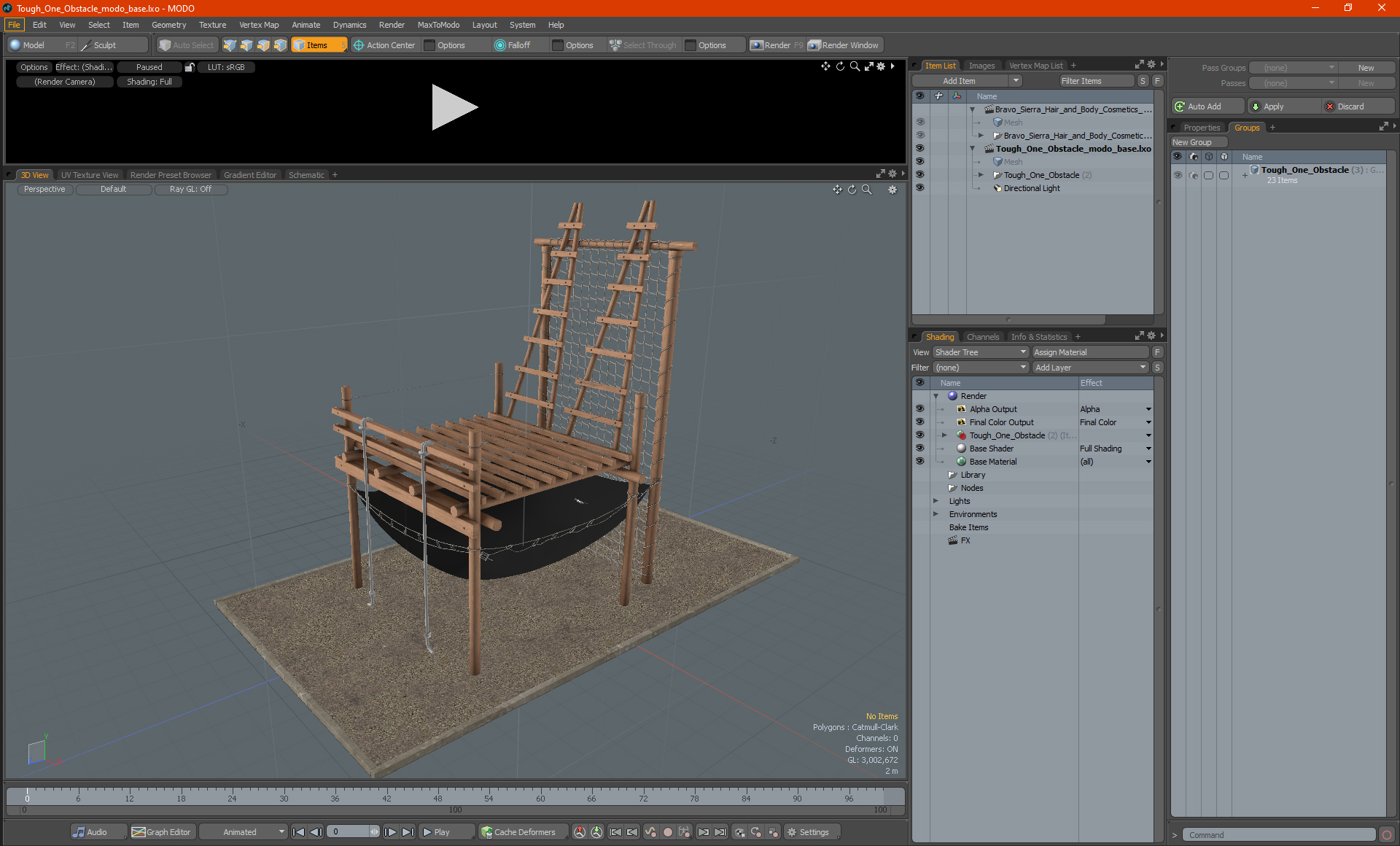Toggle visibility of Base Shader layer
Image resolution: width=1400 pixels, height=846 pixels.
pyautogui.click(x=919, y=449)
